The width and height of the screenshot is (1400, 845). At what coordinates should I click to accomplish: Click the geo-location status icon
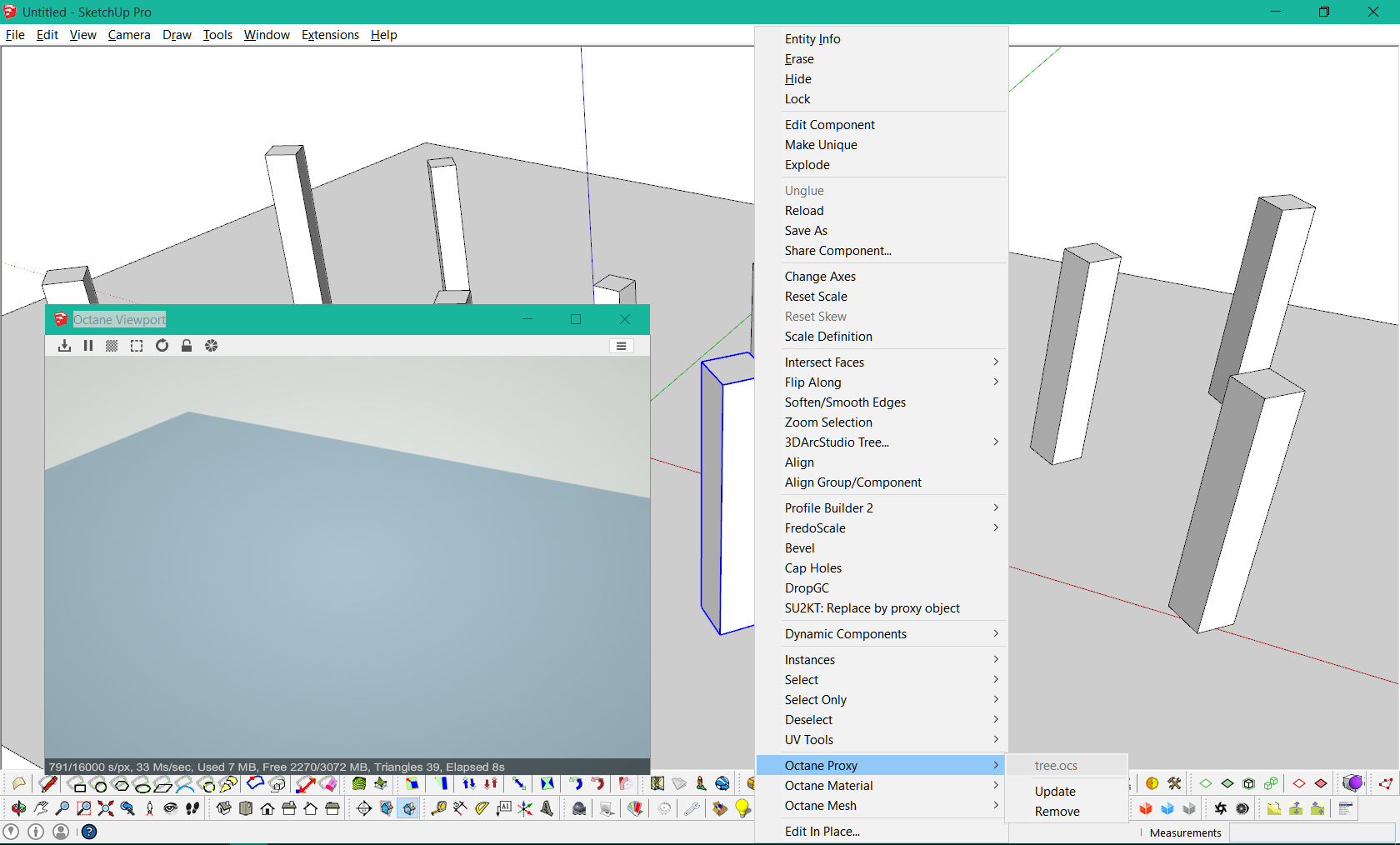click(11, 832)
